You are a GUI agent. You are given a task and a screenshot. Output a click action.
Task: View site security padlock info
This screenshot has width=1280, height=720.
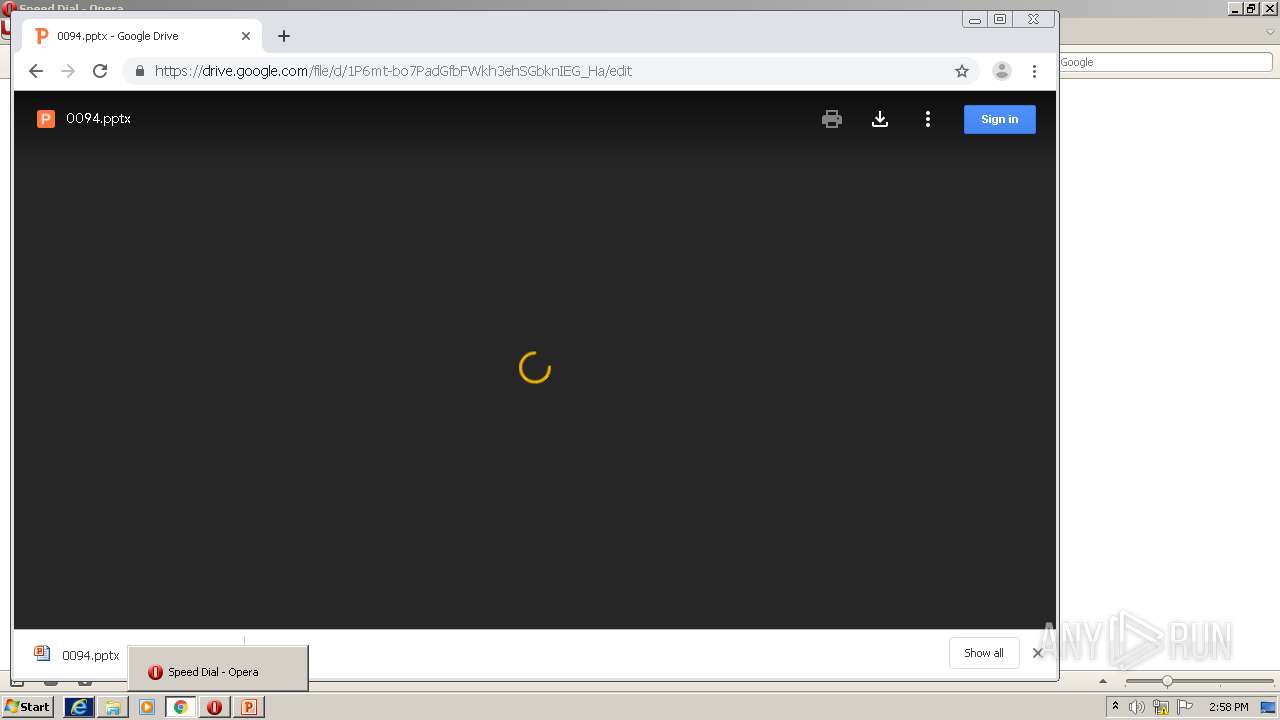click(x=139, y=71)
